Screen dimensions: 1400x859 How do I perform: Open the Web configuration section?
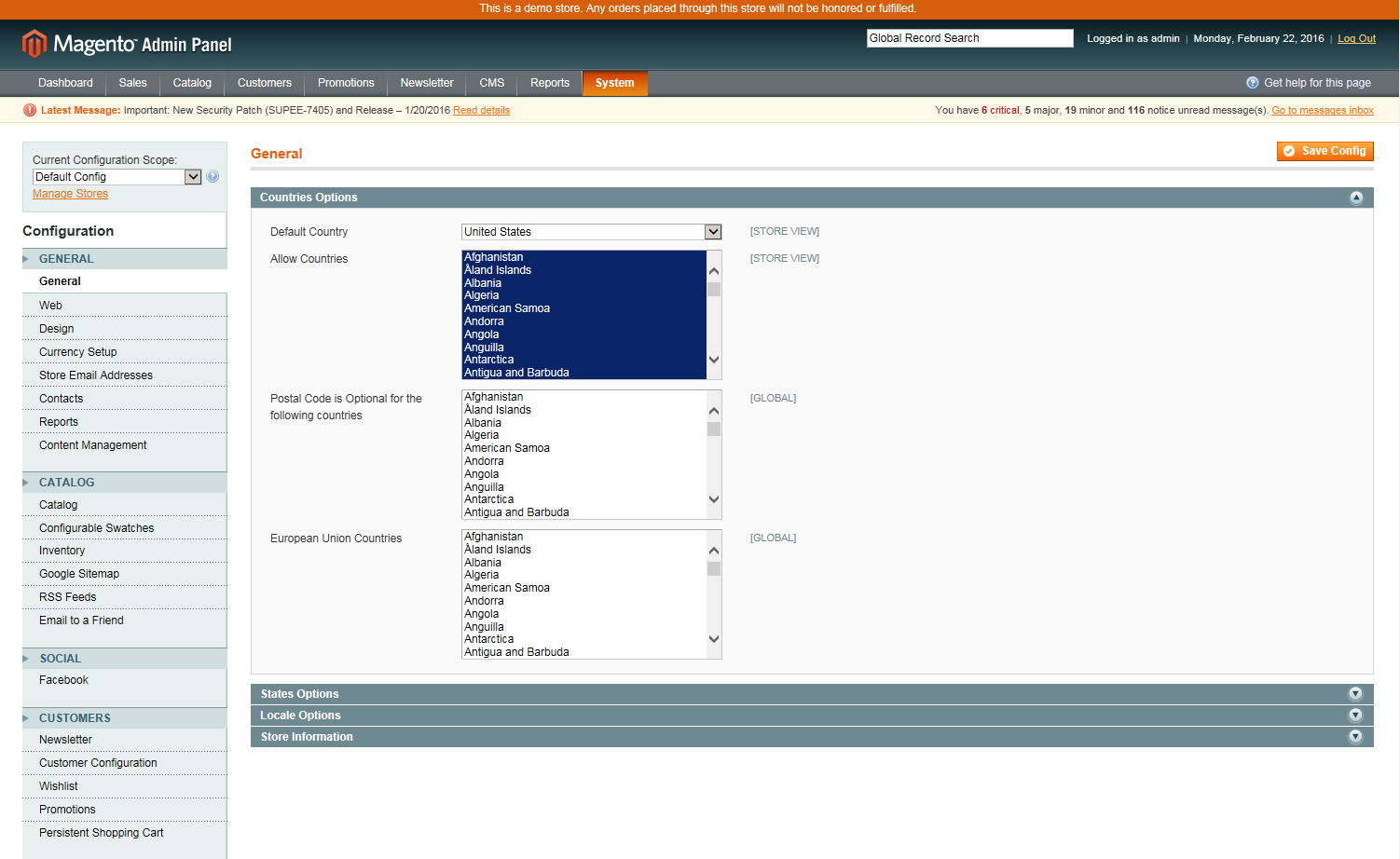(x=124, y=306)
